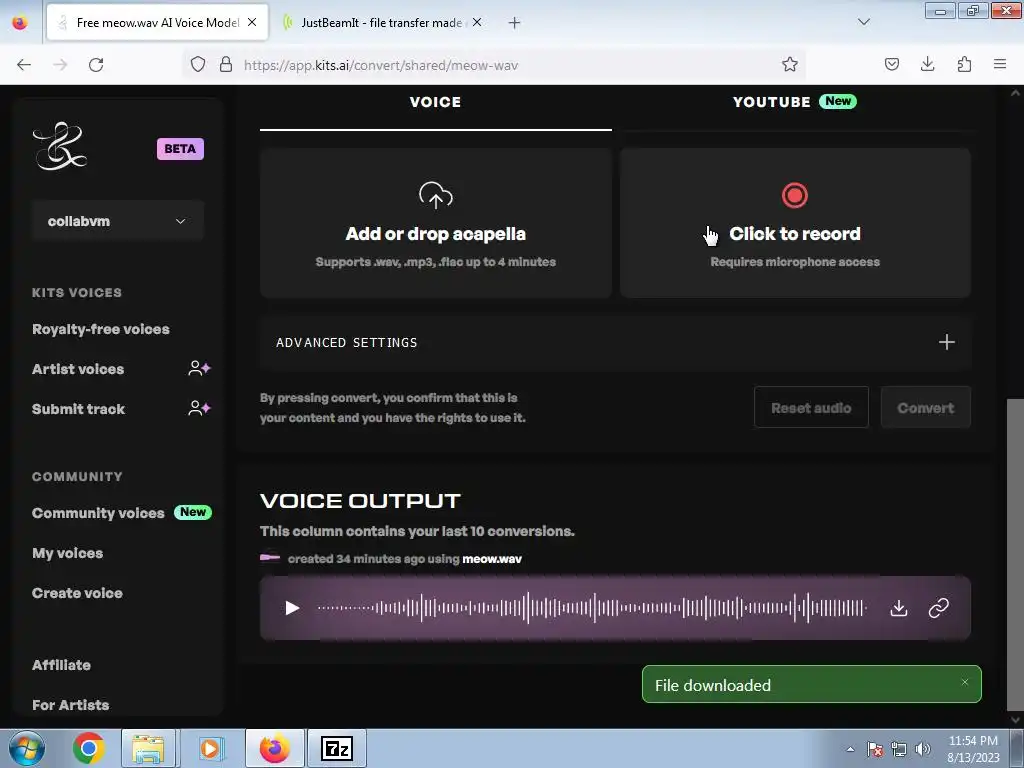Open Royalty-free voices

coord(101,329)
